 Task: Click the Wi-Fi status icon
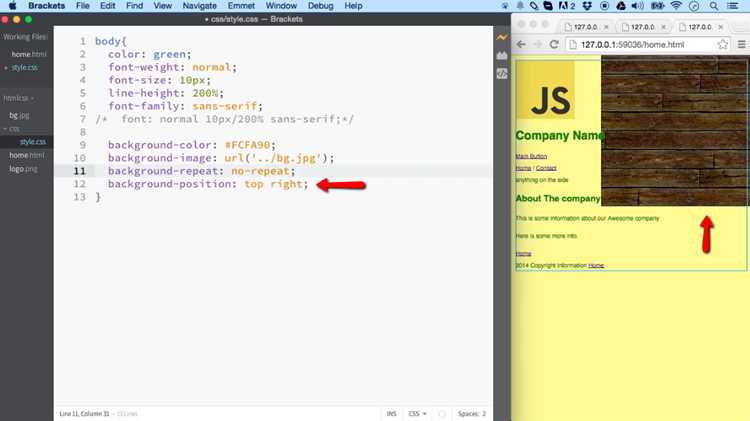[676, 6]
